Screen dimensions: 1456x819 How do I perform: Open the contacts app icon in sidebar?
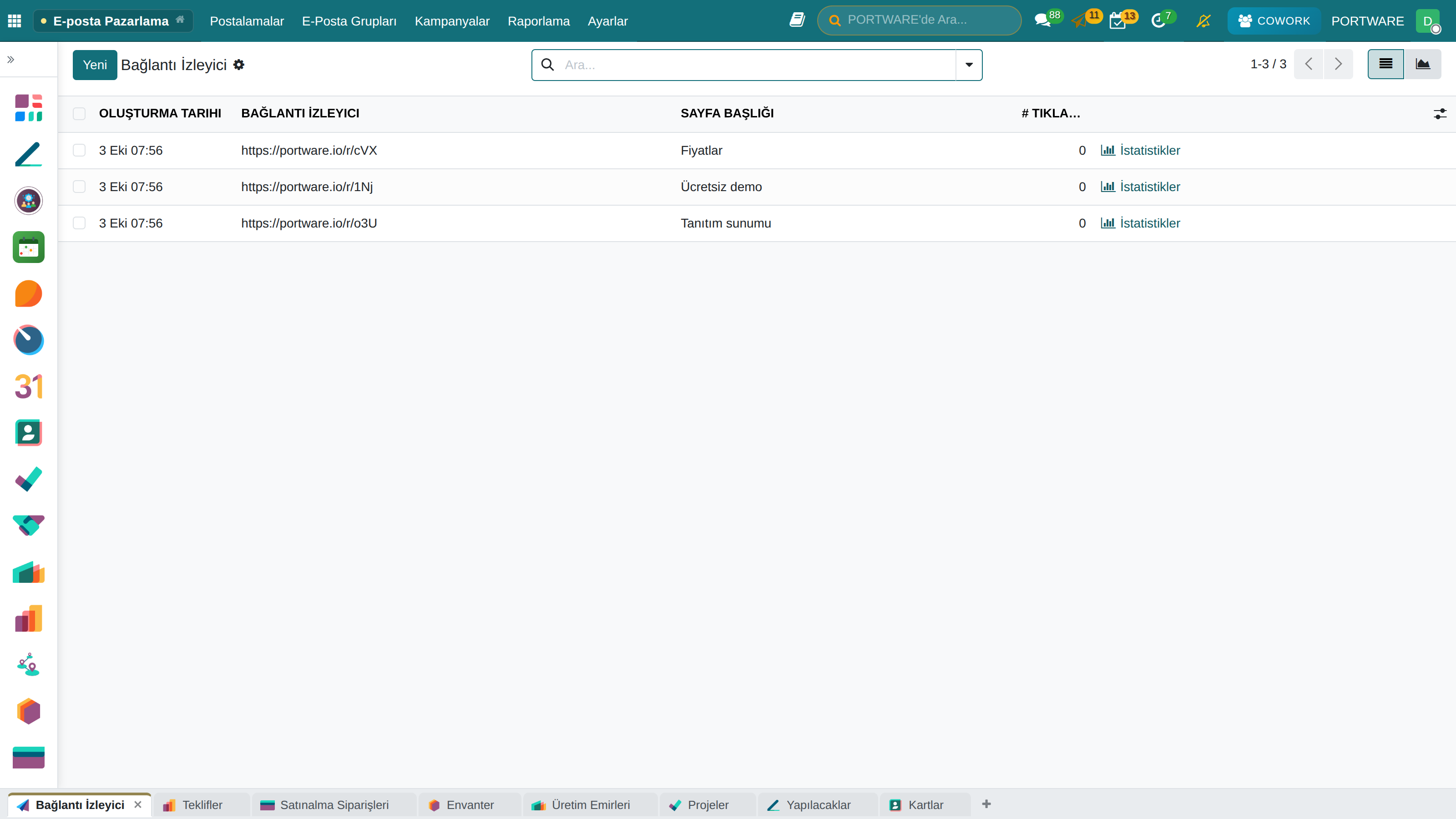(x=28, y=433)
